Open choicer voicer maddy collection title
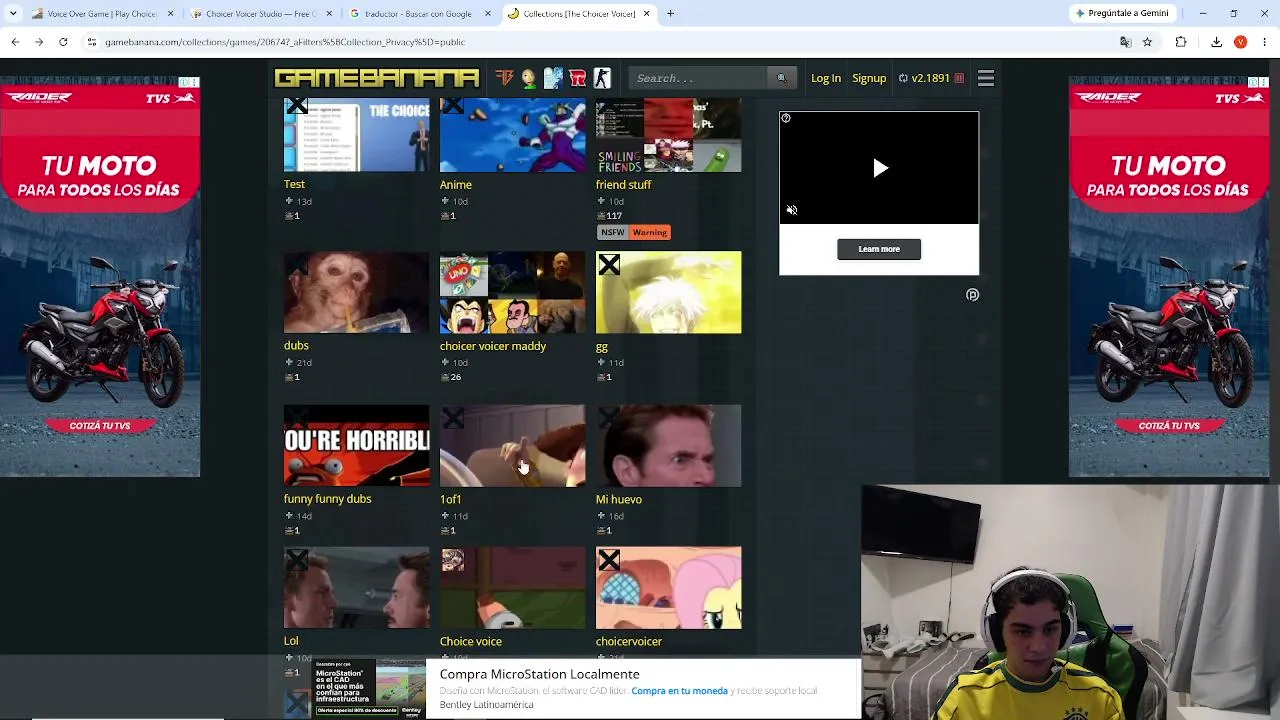The image size is (1280, 720). click(x=493, y=346)
